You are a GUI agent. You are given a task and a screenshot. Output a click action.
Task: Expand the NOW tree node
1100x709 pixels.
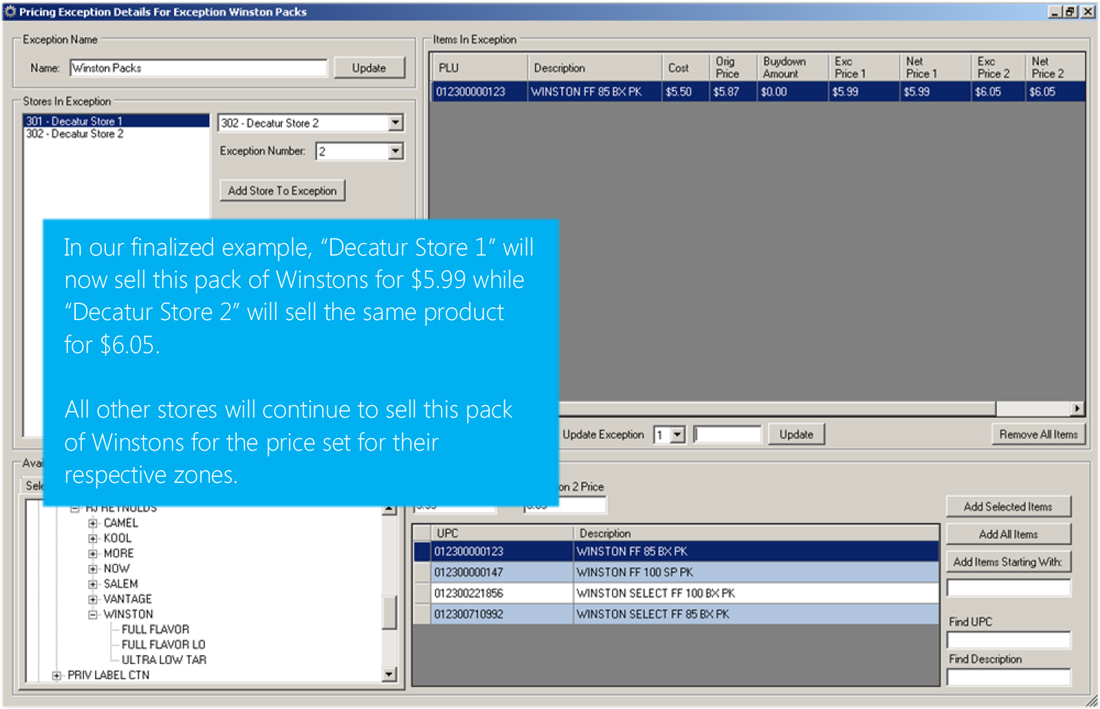click(93, 569)
